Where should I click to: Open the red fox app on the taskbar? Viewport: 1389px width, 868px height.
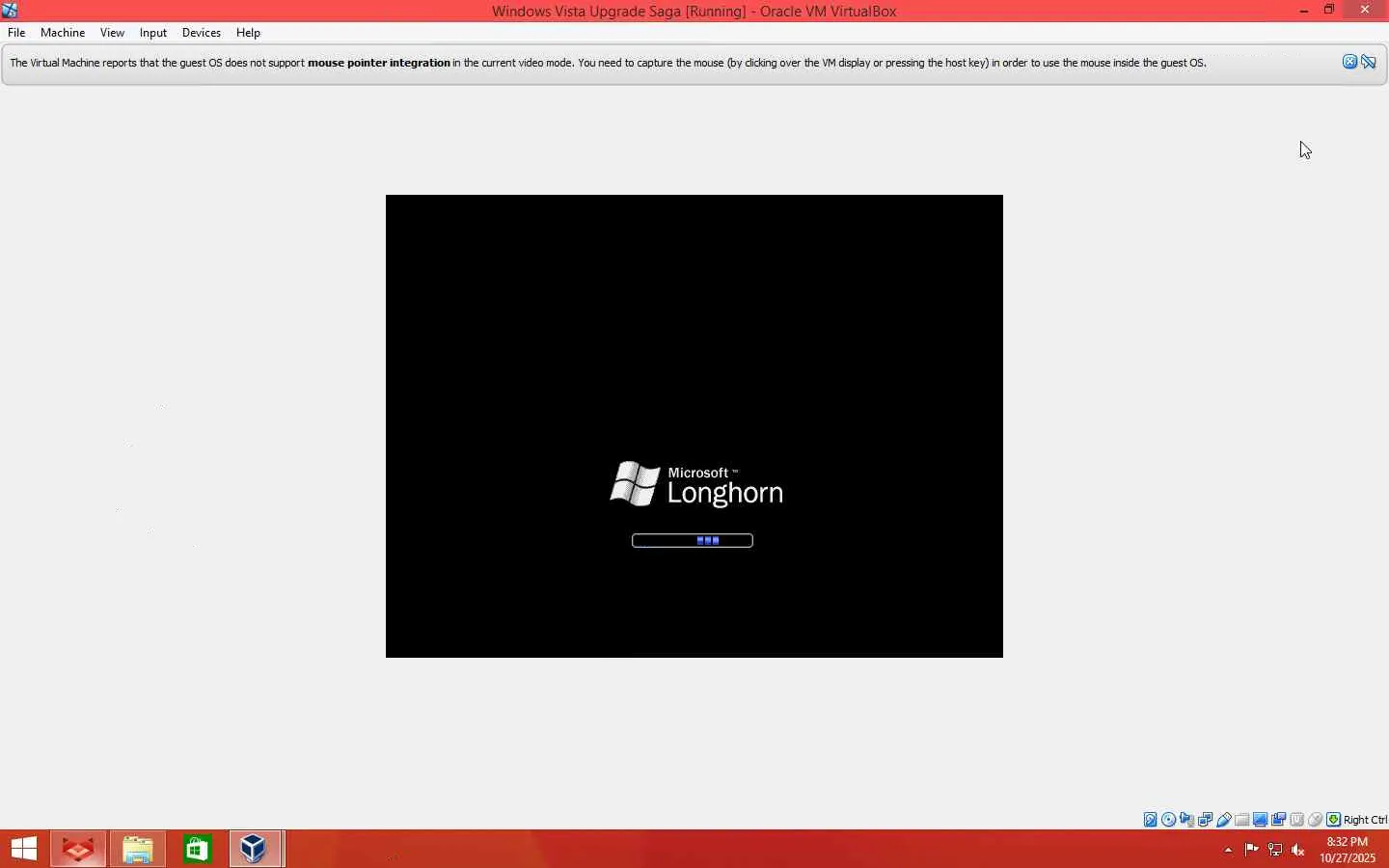(78, 849)
